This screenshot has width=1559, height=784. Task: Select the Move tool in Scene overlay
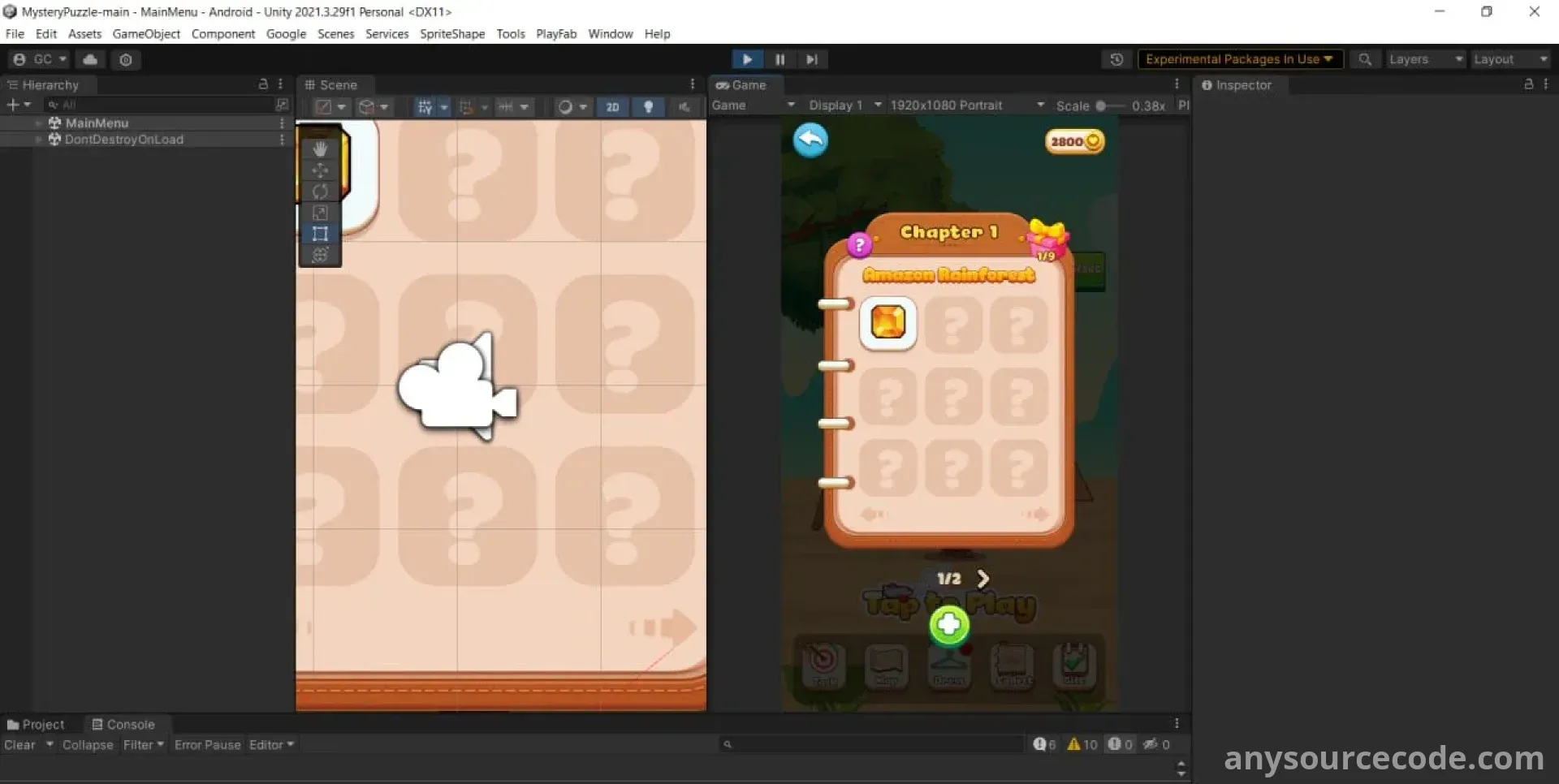point(320,170)
